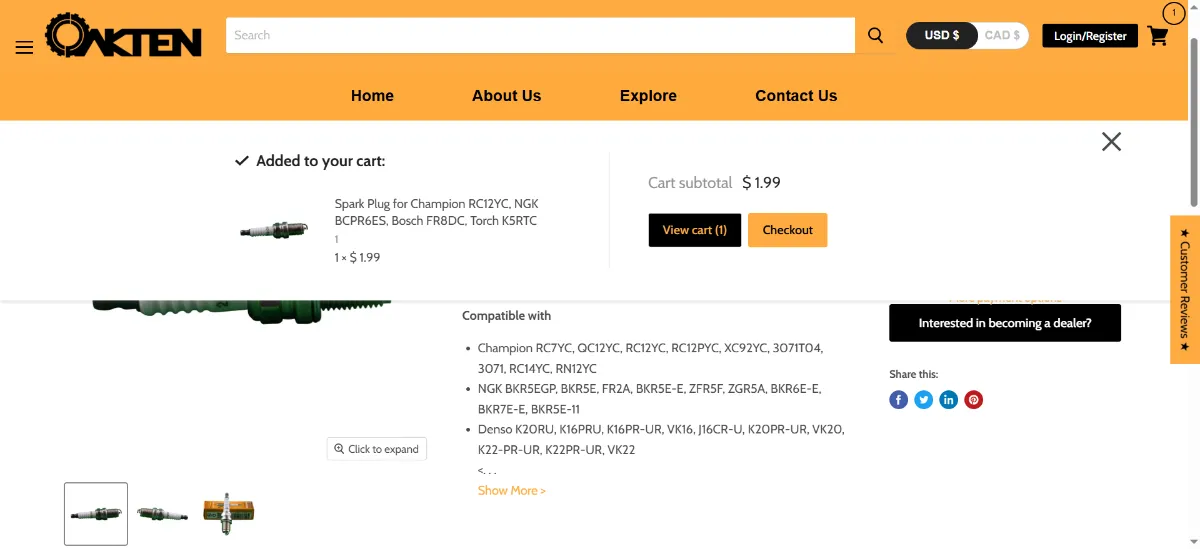Switch currency to USD $
The height and width of the screenshot is (549, 1200).
pos(941,35)
